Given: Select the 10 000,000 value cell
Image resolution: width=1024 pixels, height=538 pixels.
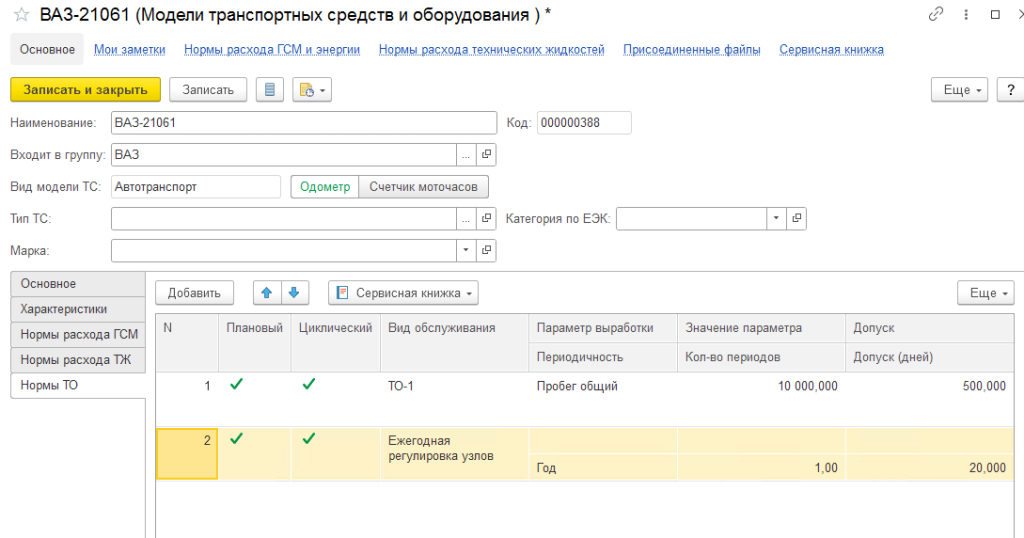Looking at the screenshot, I should pos(761,386).
